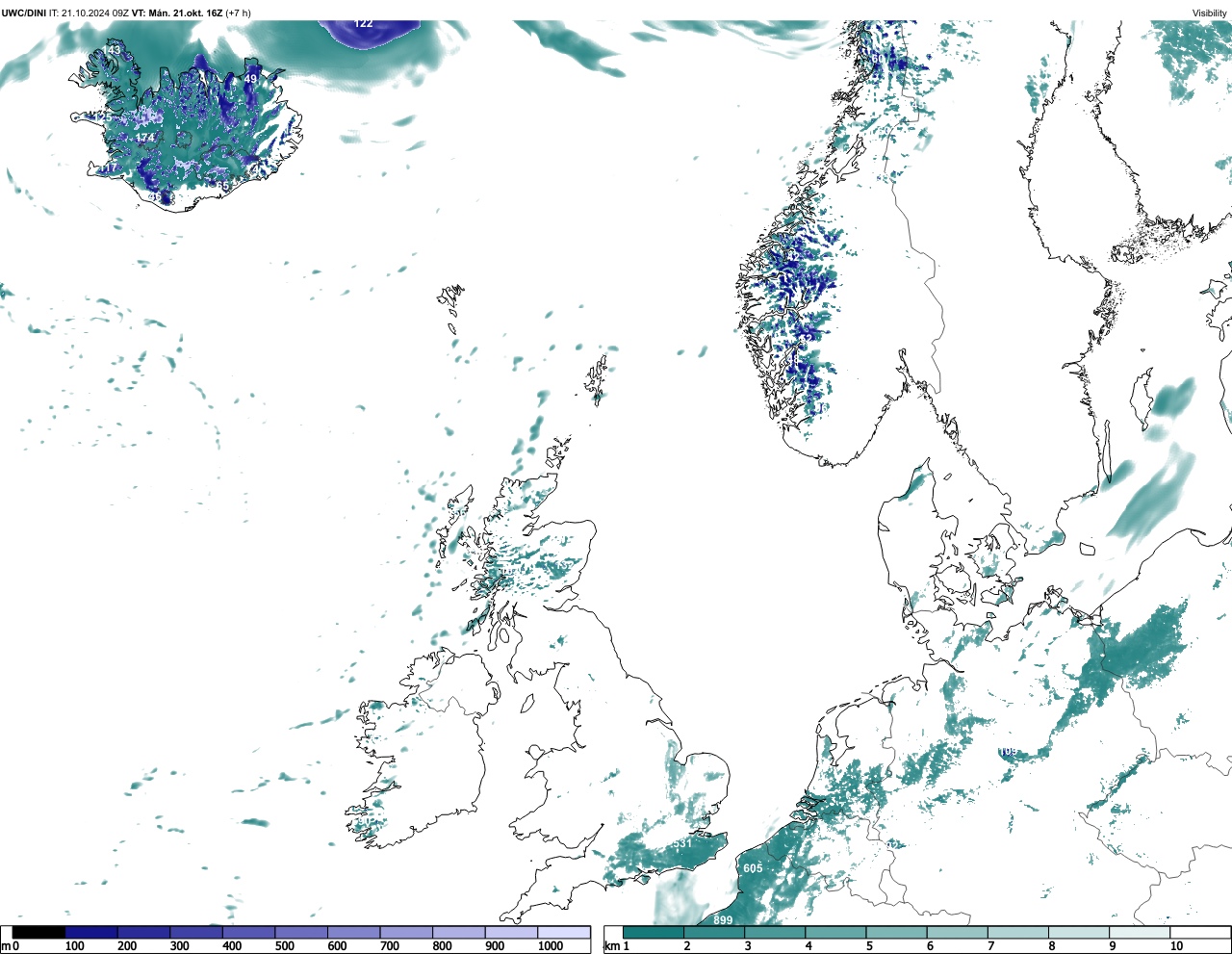Click the black 0–100 m legend swatch
The width and height of the screenshot is (1232, 954).
click(x=39, y=932)
